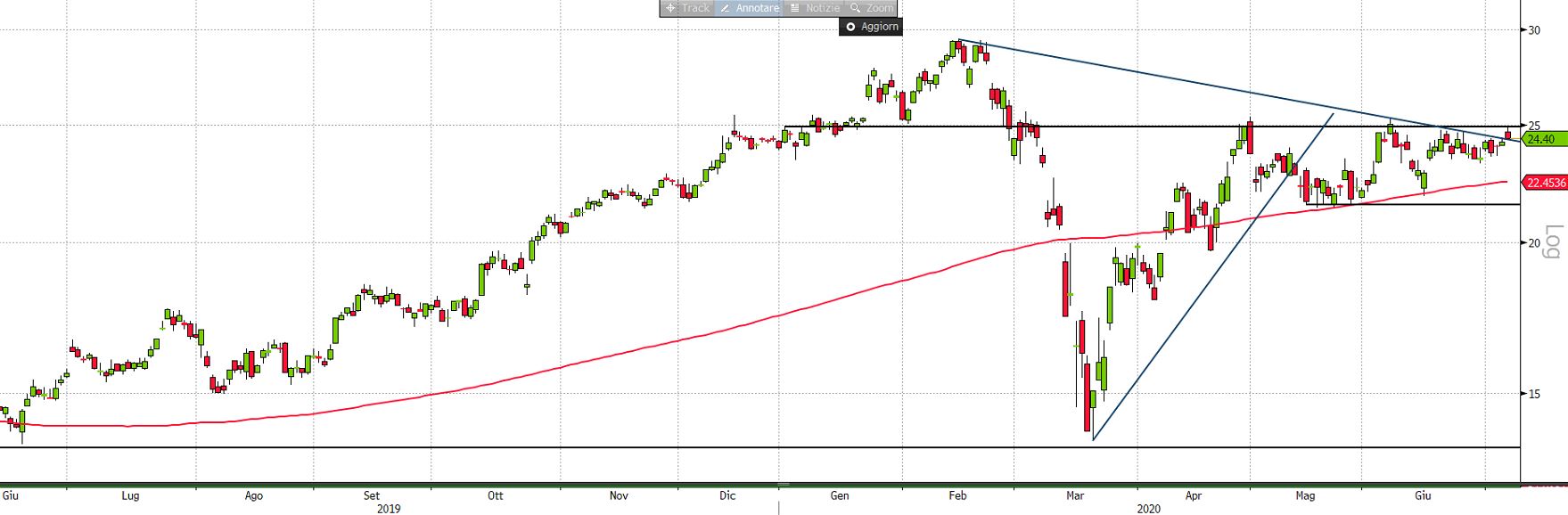Activate the Zoom magnifier tool
Image resolution: width=1568 pixels, height=515 pixels.
pyautogui.click(x=871, y=8)
